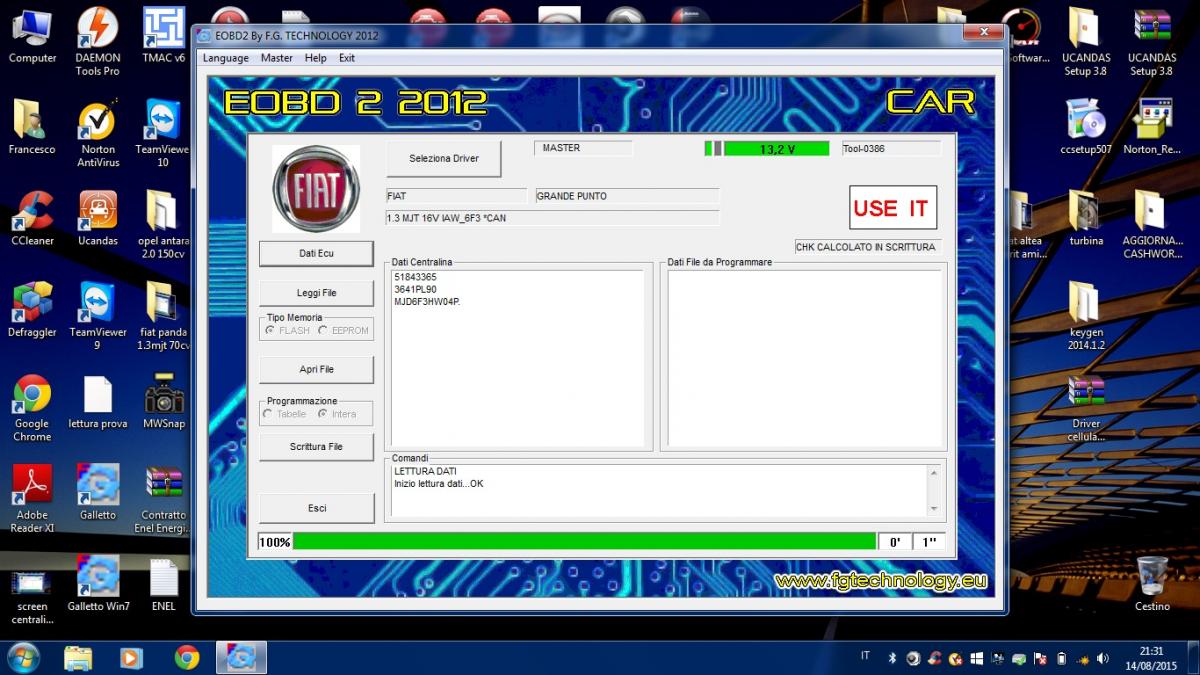Screen dimensions: 1200x675
Task: Launch Google Chrome desktop shortcut
Action: click(x=32, y=408)
